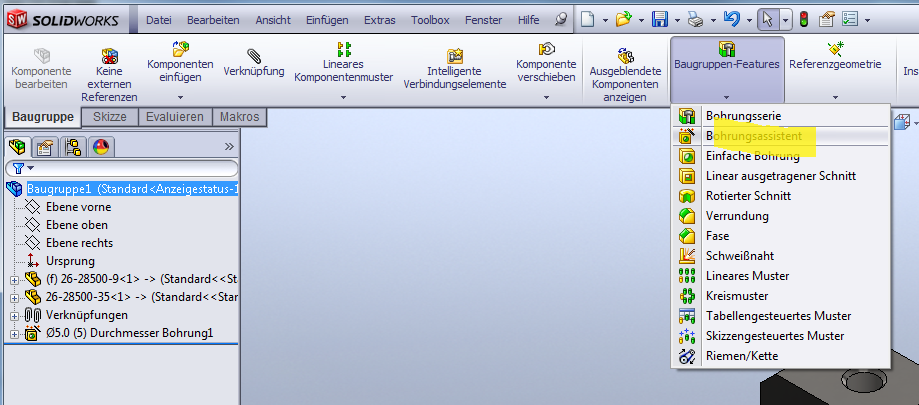The width and height of the screenshot is (919, 405).
Task: Click the pin icon beside Hilfe
Action: (x=560, y=20)
